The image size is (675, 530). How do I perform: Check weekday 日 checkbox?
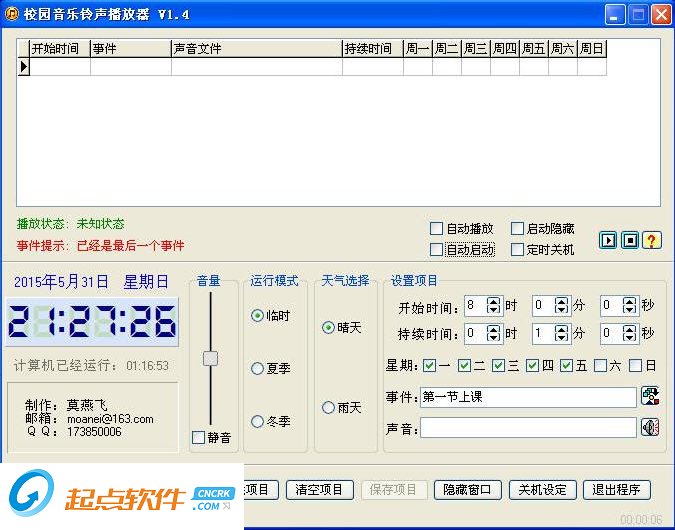(x=635, y=366)
